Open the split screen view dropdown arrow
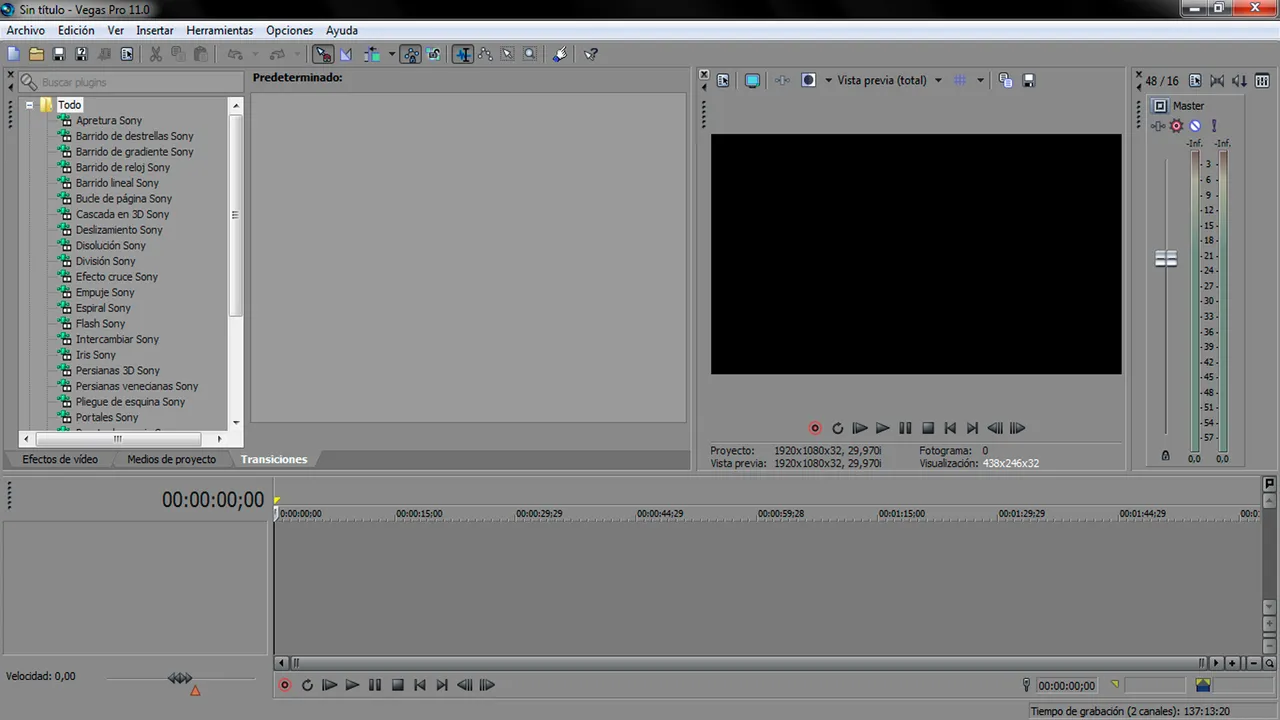1280x720 pixels. coord(828,80)
